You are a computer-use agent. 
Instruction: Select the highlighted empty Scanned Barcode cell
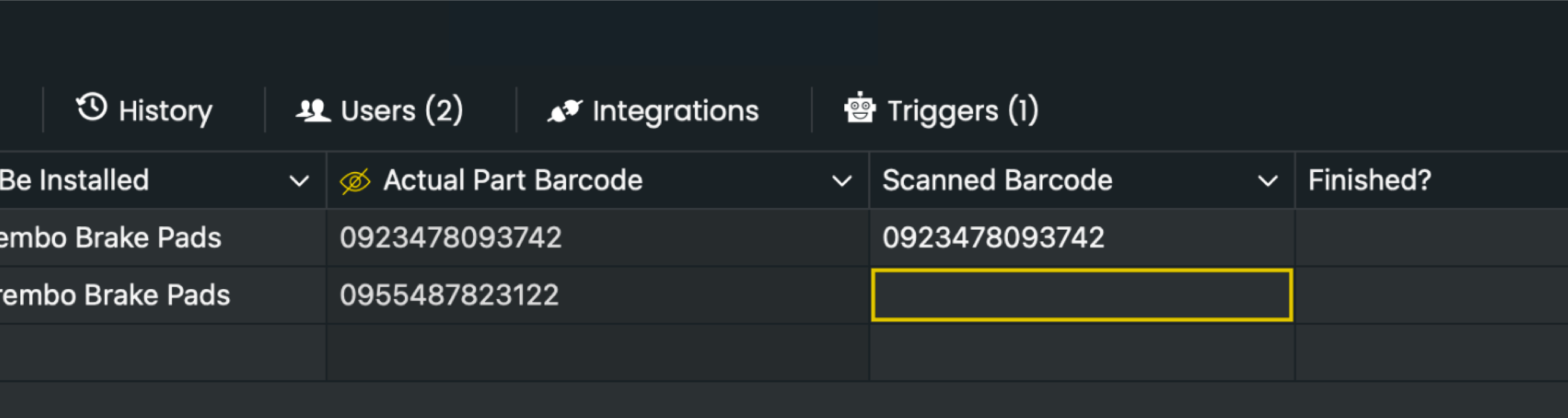point(1082,295)
